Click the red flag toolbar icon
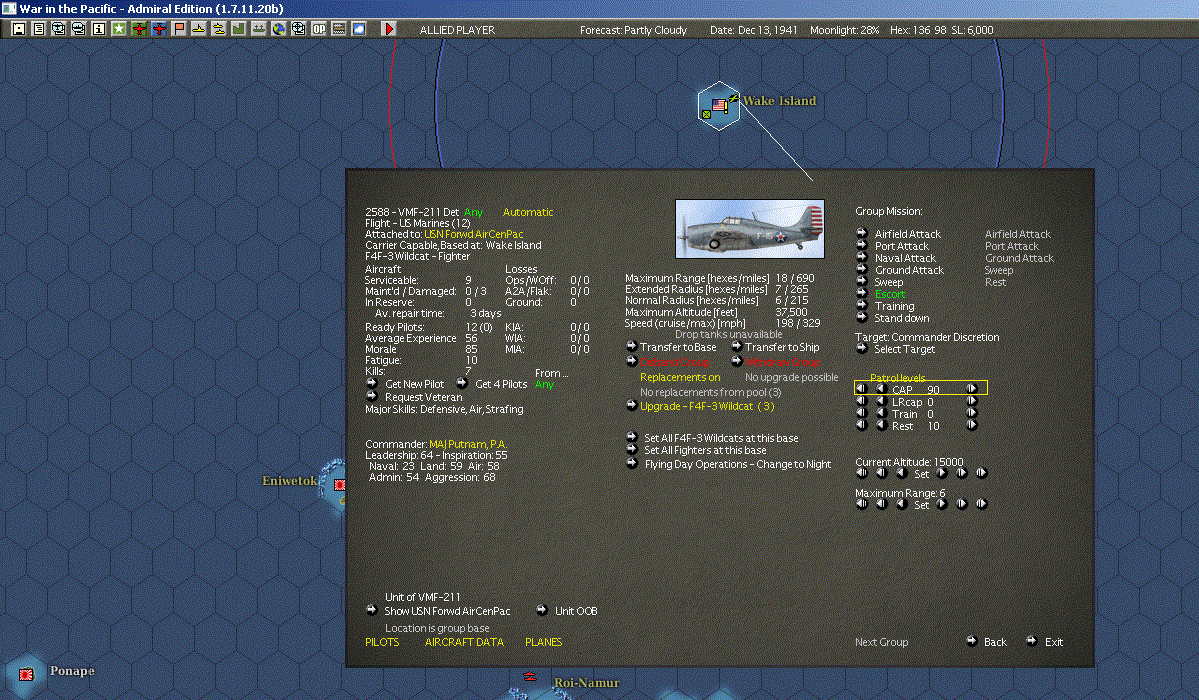 tap(179, 29)
